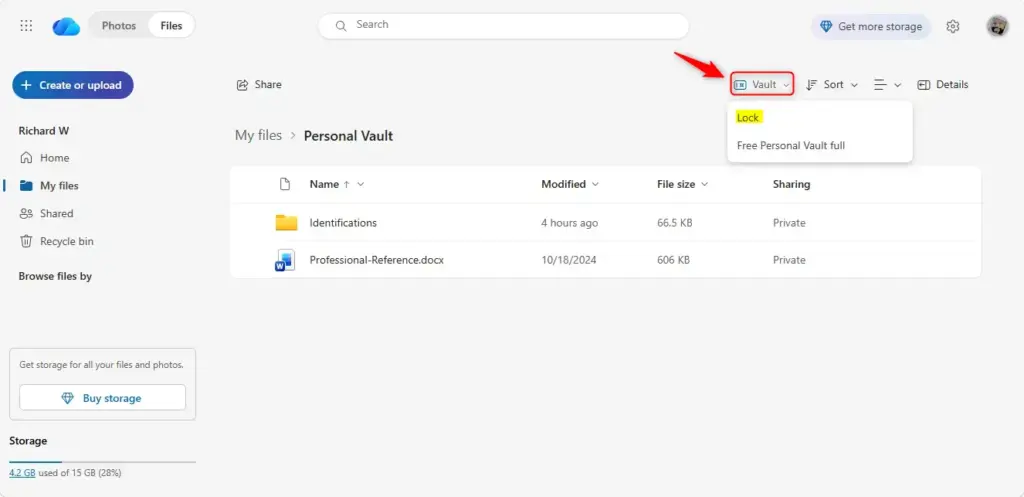This screenshot has width=1024, height=497.
Task: Open the app launcher grid icon
Action: (26, 25)
